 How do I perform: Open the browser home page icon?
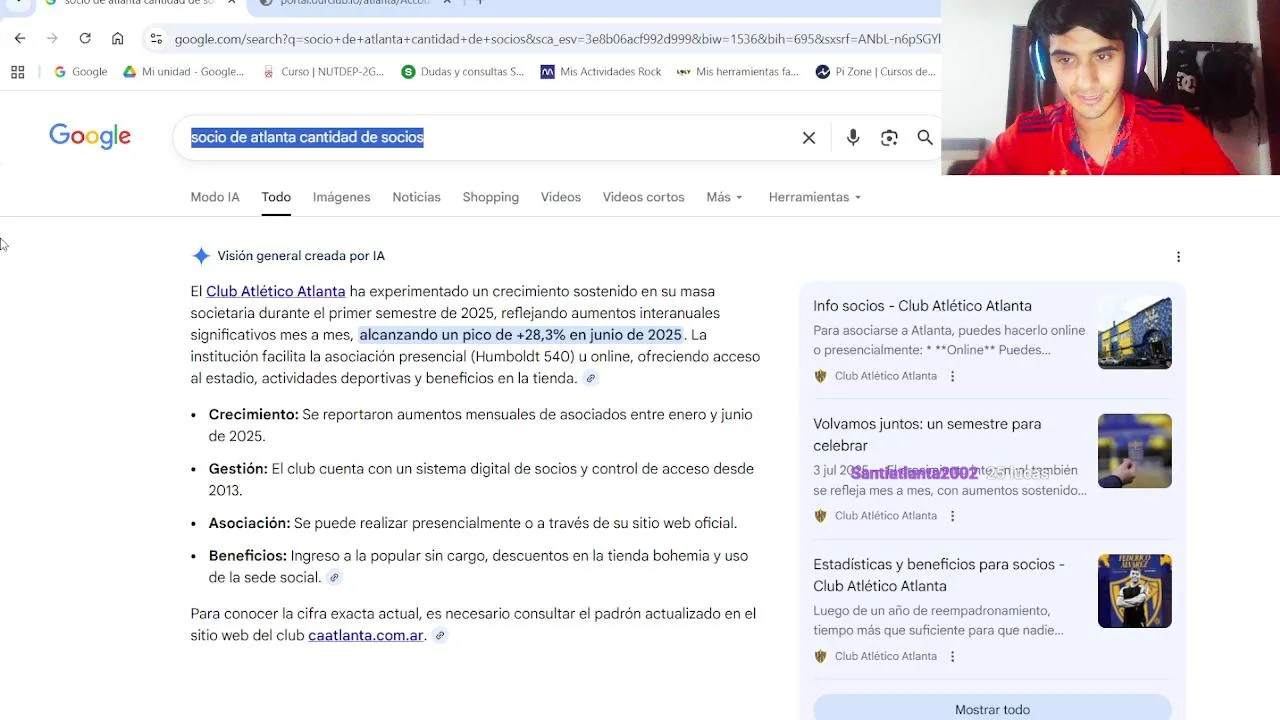[118, 38]
